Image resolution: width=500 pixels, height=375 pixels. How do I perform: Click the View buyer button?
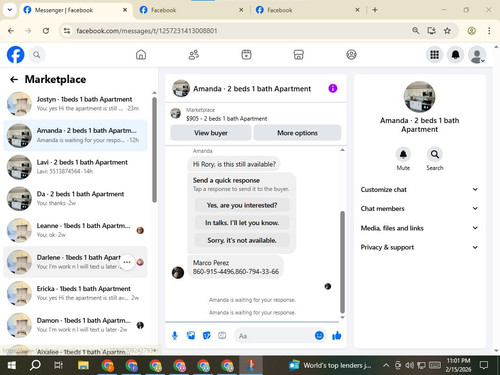(x=211, y=133)
